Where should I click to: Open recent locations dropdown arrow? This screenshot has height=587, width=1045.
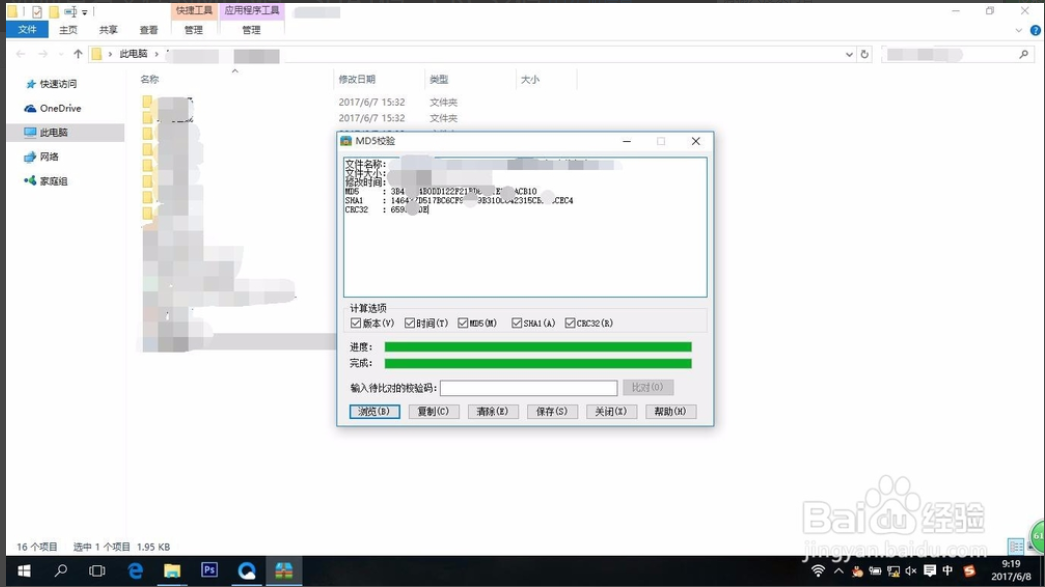coord(61,55)
